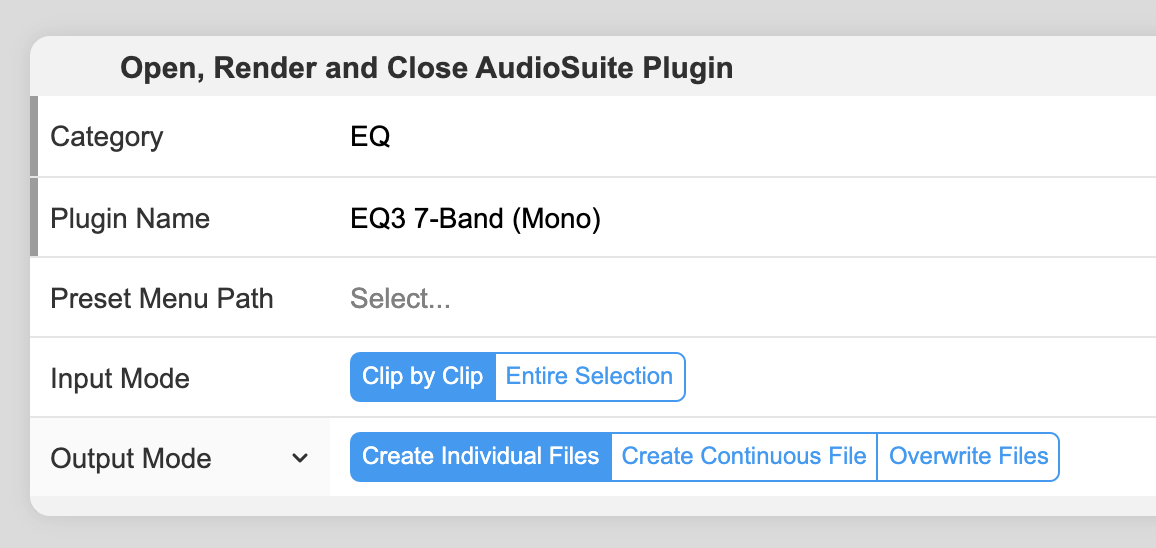Image resolution: width=1156 pixels, height=548 pixels.
Task: Click the Category row label
Action: pyautogui.click(x=106, y=137)
